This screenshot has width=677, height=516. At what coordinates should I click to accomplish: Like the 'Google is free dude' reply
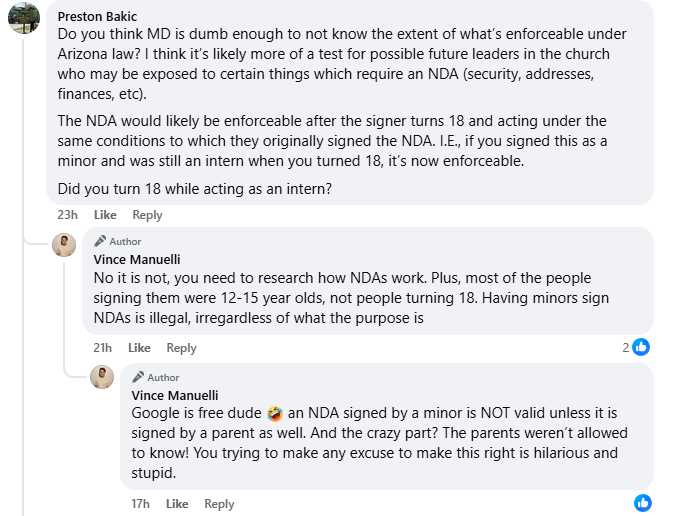click(x=177, y=504)
